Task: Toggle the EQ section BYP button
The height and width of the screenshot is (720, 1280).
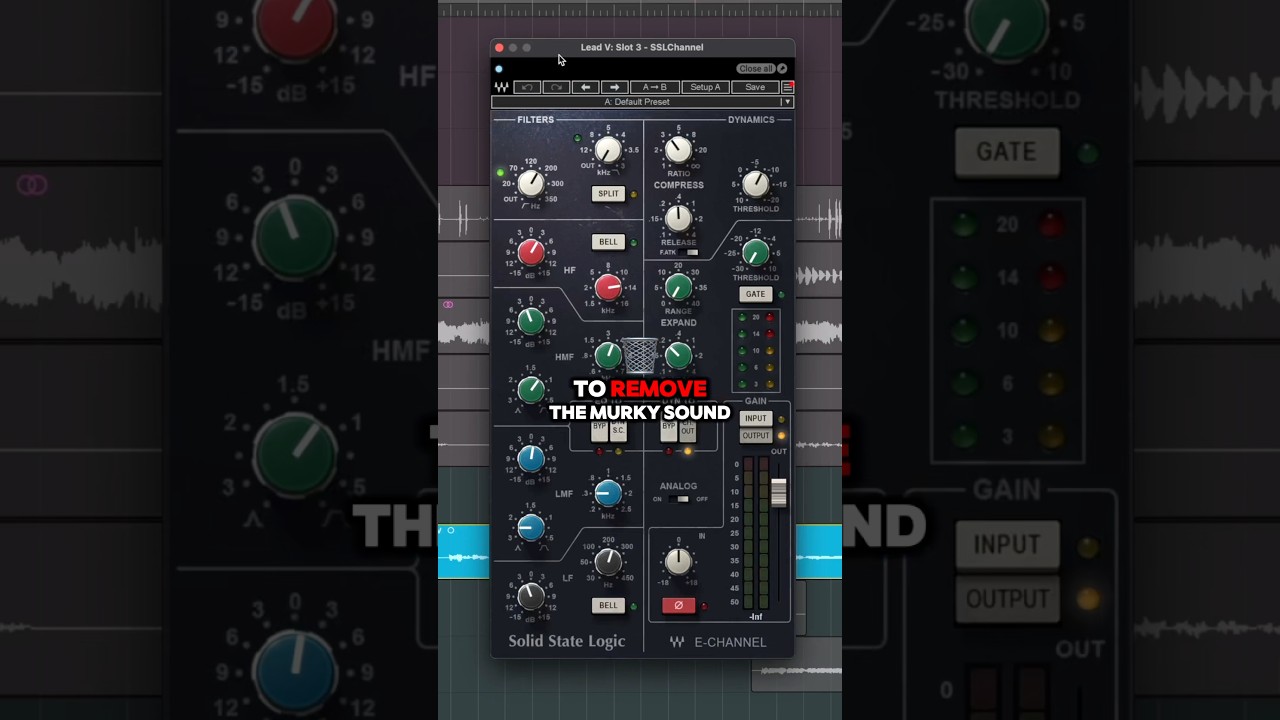Action: coord(599,430)
